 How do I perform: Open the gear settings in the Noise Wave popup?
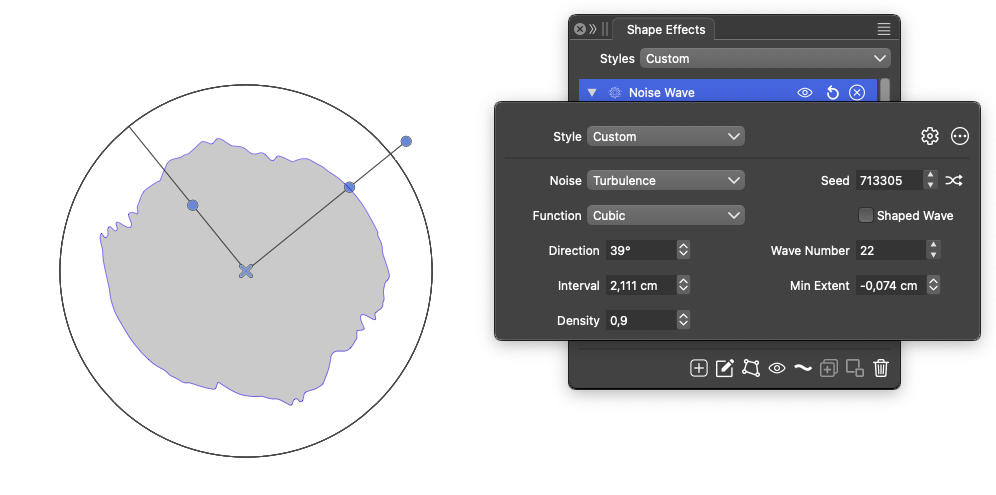tap(930, 136)
